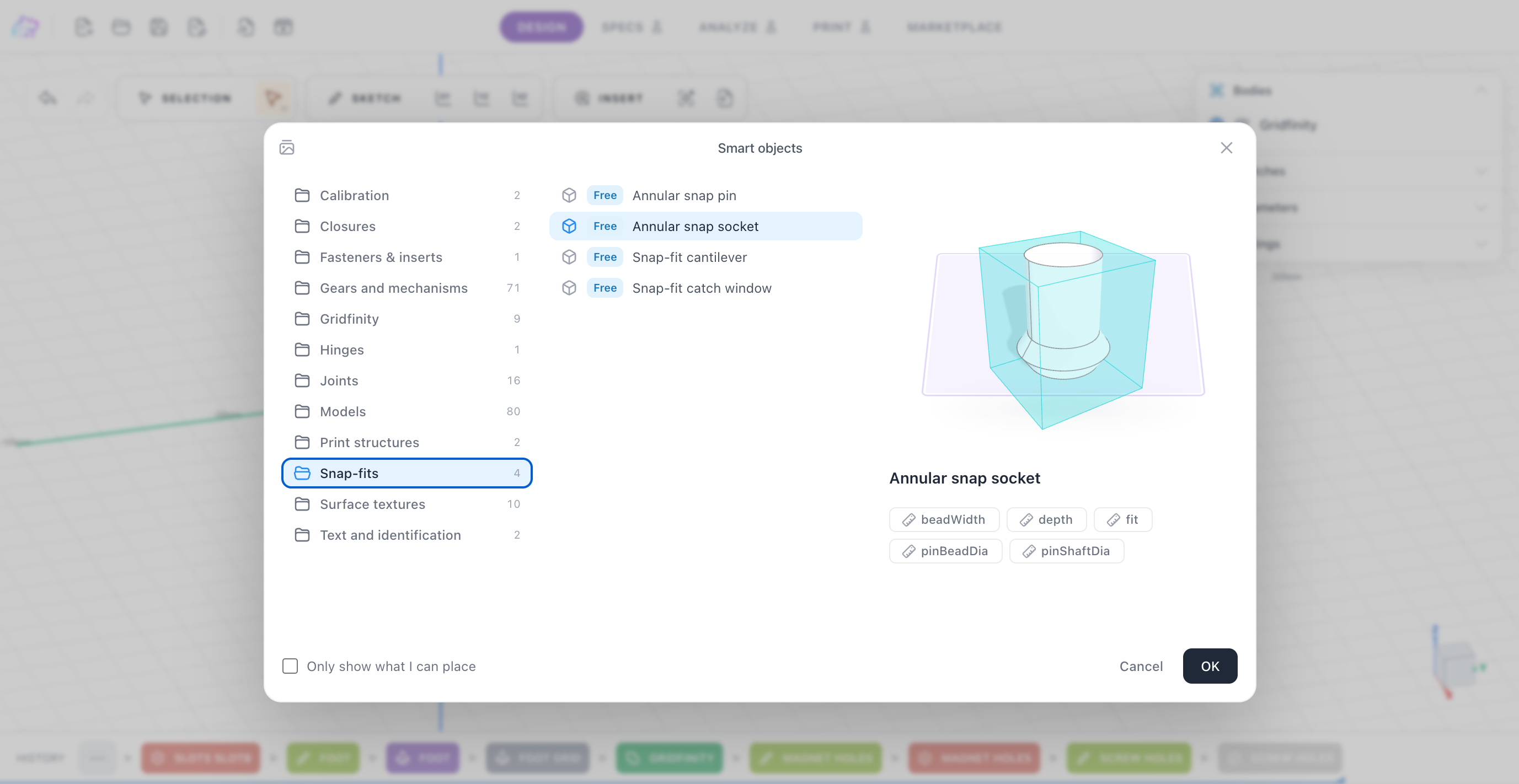
Task: Click the app logo in the top-left corner
Action: (x=25, y=27)
